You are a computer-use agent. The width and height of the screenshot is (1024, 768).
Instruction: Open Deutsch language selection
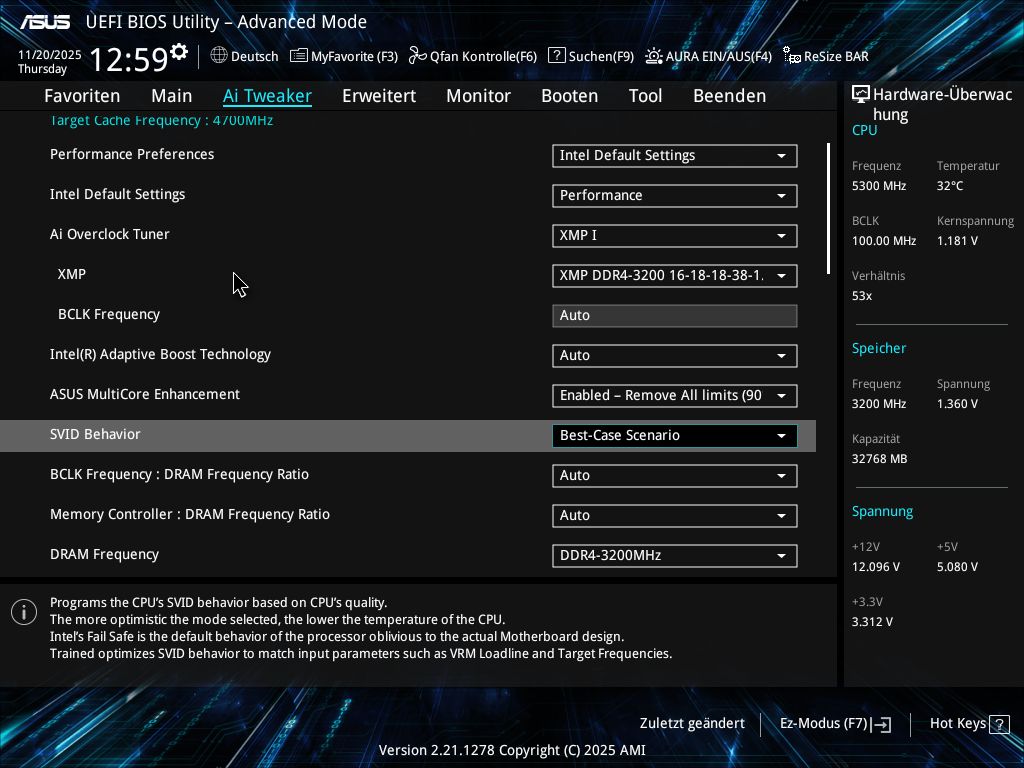[244, 56]
